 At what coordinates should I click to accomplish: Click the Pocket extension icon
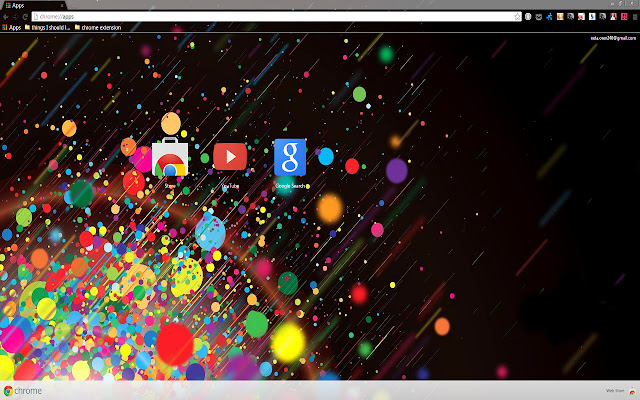[x=539, y=17]
